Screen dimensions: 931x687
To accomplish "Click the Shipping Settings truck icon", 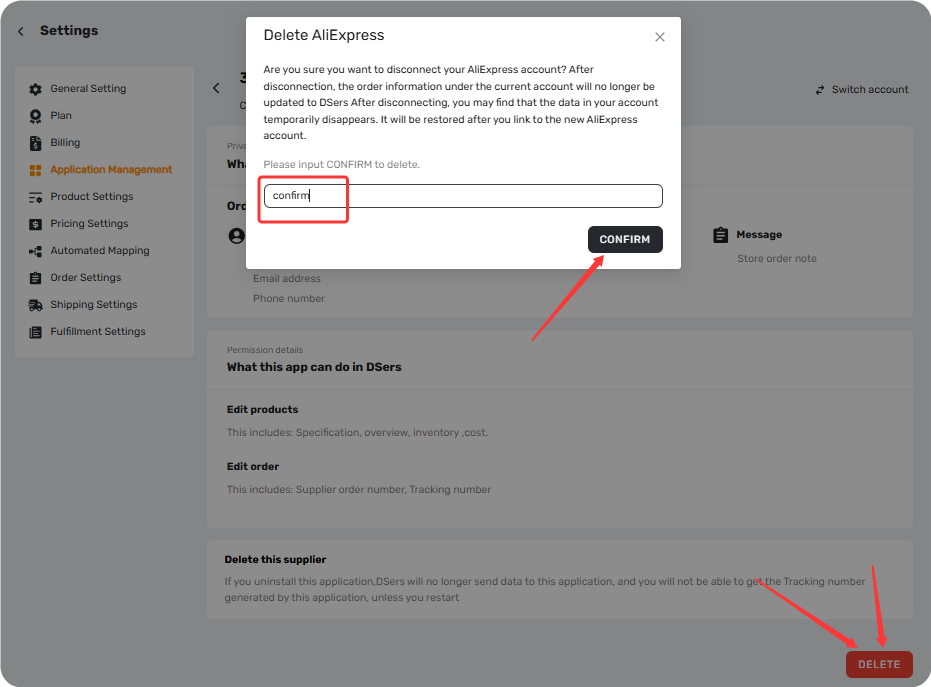I will [x=36, y=305].
